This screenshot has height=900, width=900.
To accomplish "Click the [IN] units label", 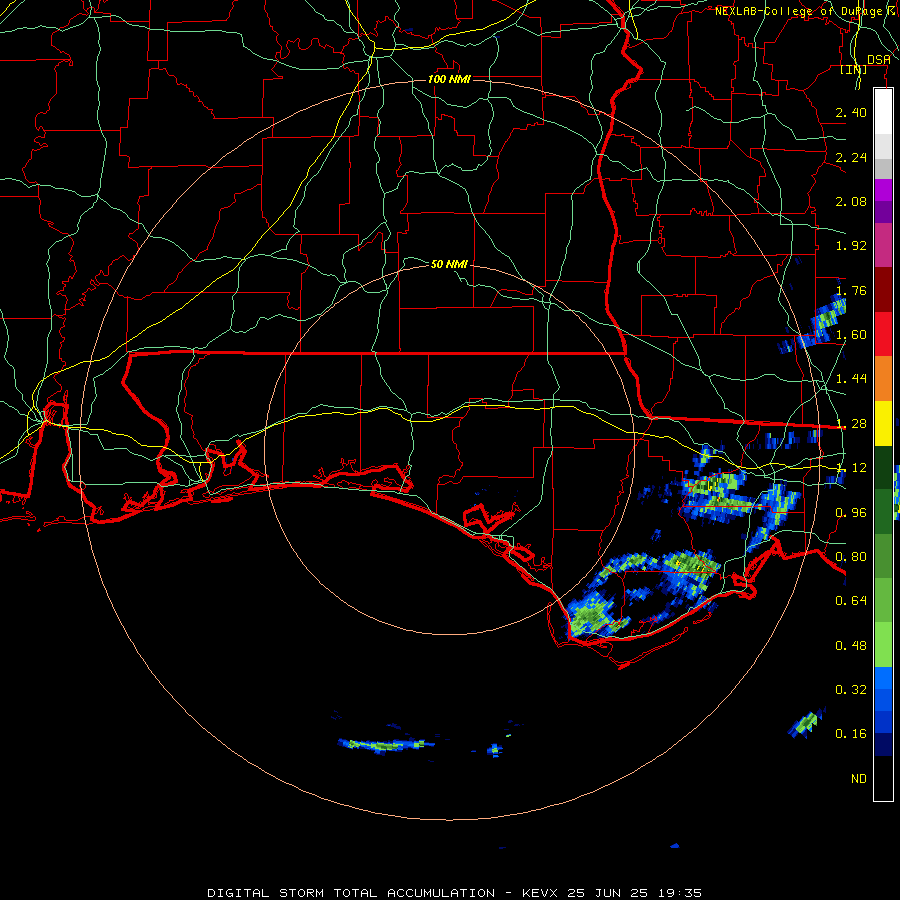I will tap(854, 69).
